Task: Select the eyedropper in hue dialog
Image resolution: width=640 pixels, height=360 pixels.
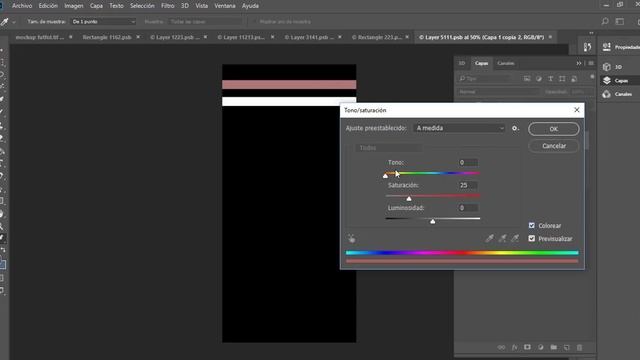Action: (x=489, y=238)
